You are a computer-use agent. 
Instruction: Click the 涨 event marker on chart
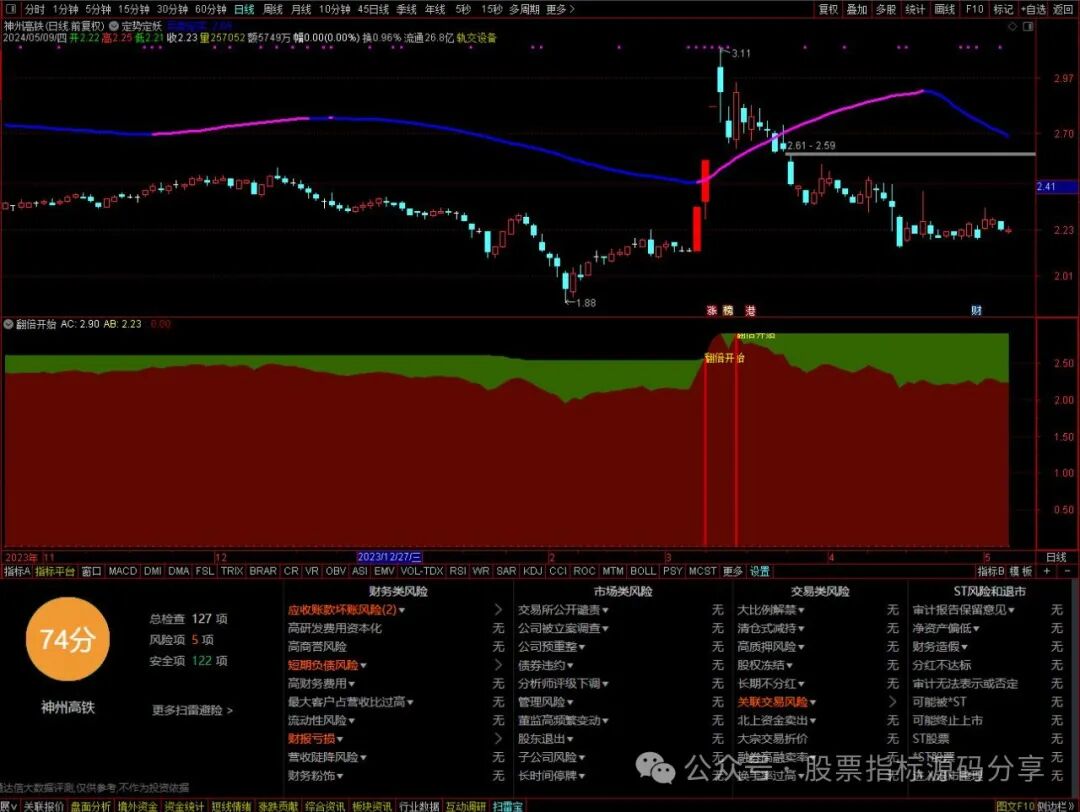click(x=712, y=311)
